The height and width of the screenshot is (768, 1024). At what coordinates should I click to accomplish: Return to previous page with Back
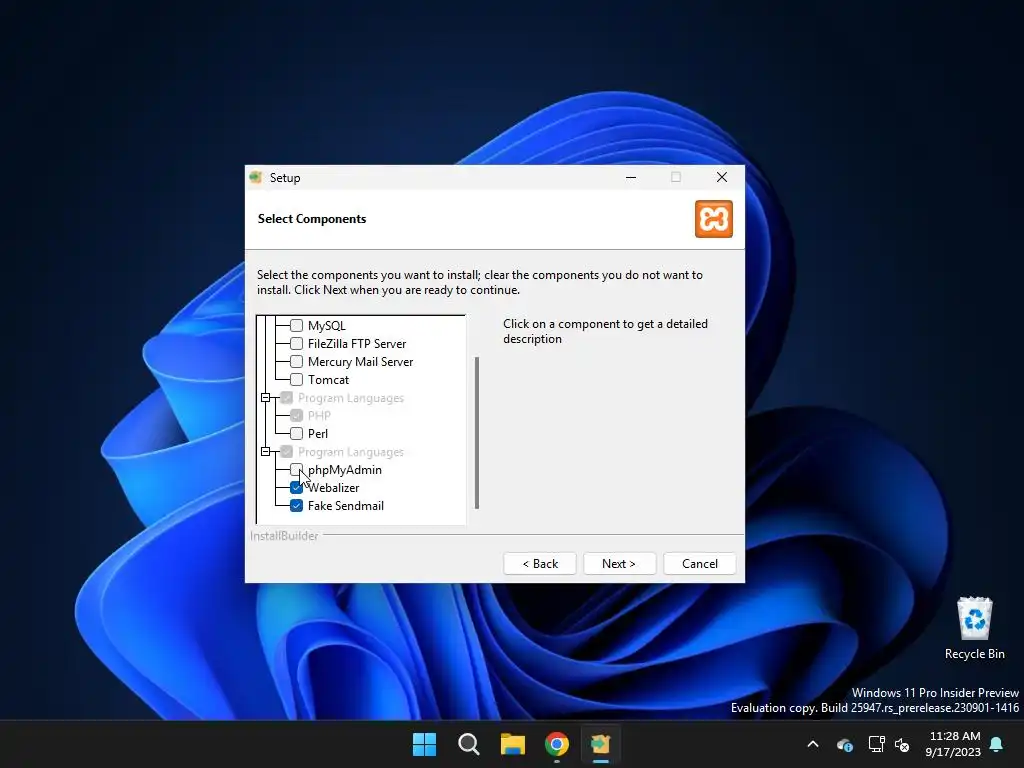pyautogui.click(x=539, y=564)
